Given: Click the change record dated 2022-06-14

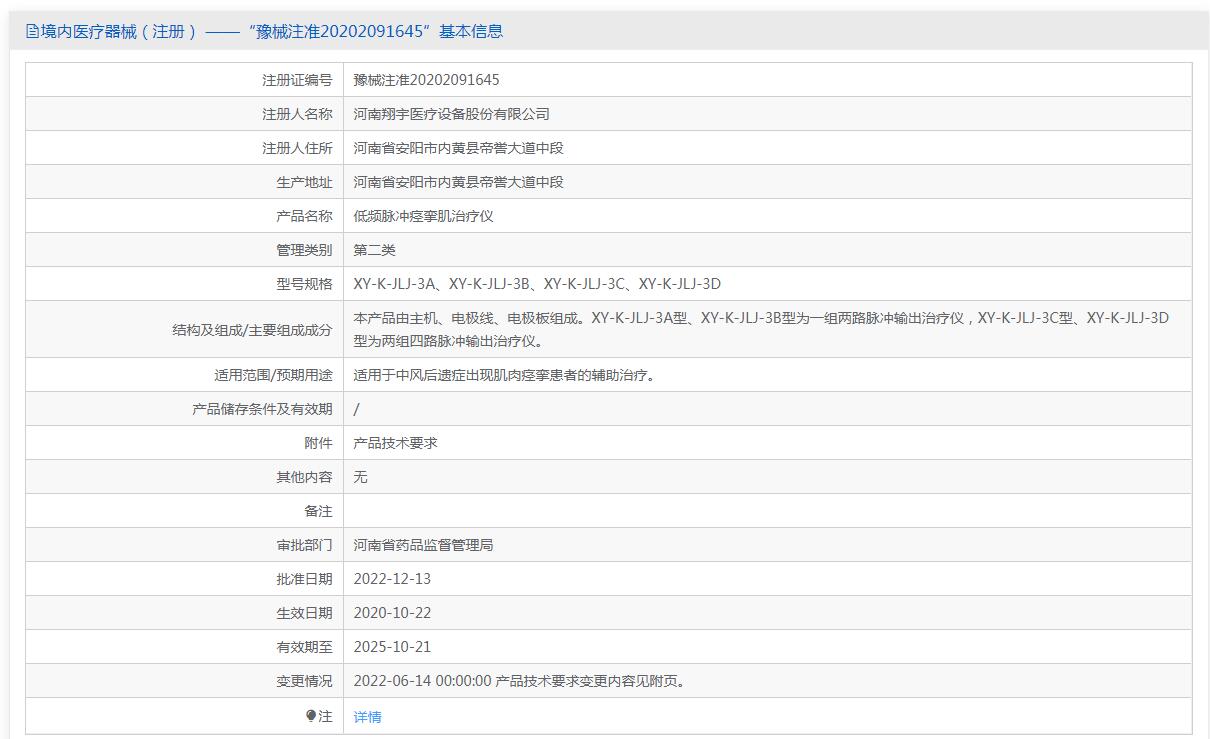Looking at the screenshot, I should (x=521, y=681).
